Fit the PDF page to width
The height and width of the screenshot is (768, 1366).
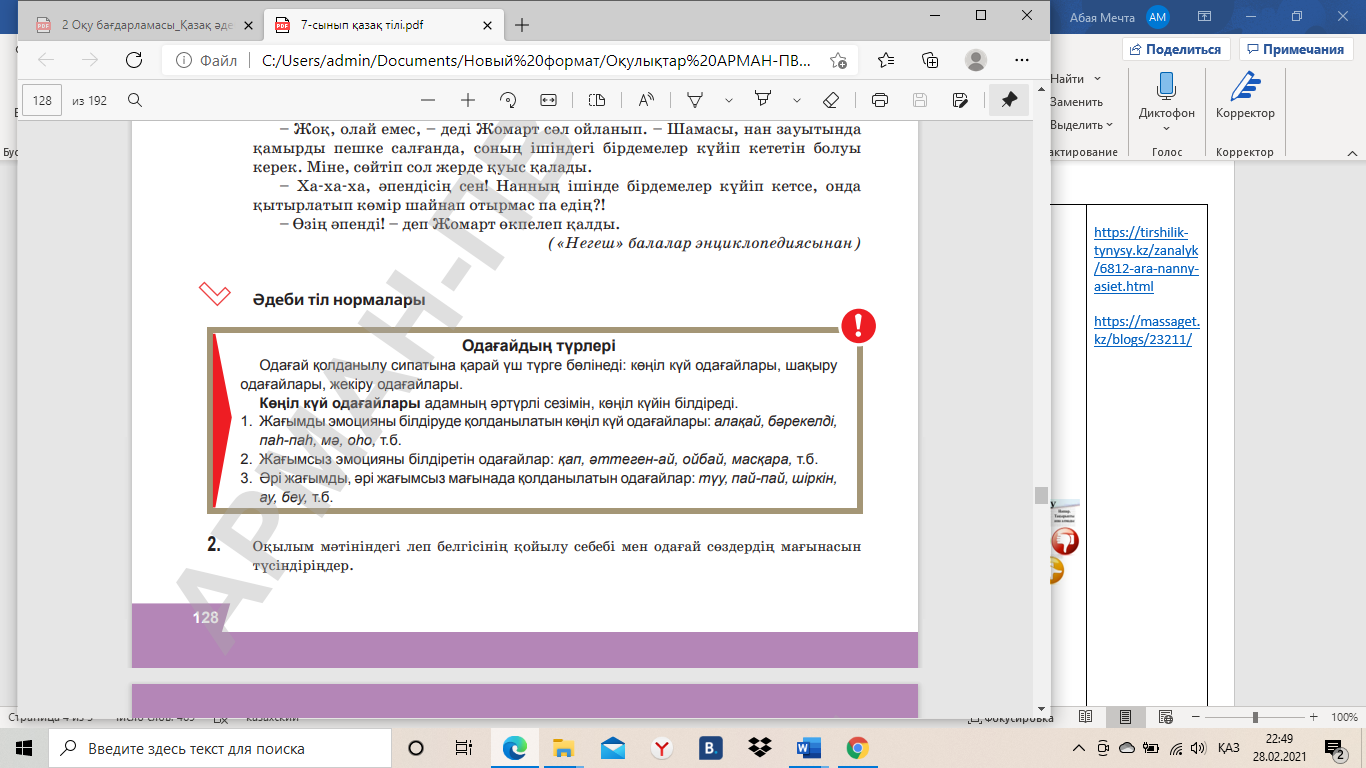pyautogui.click(x=548, y=100)
